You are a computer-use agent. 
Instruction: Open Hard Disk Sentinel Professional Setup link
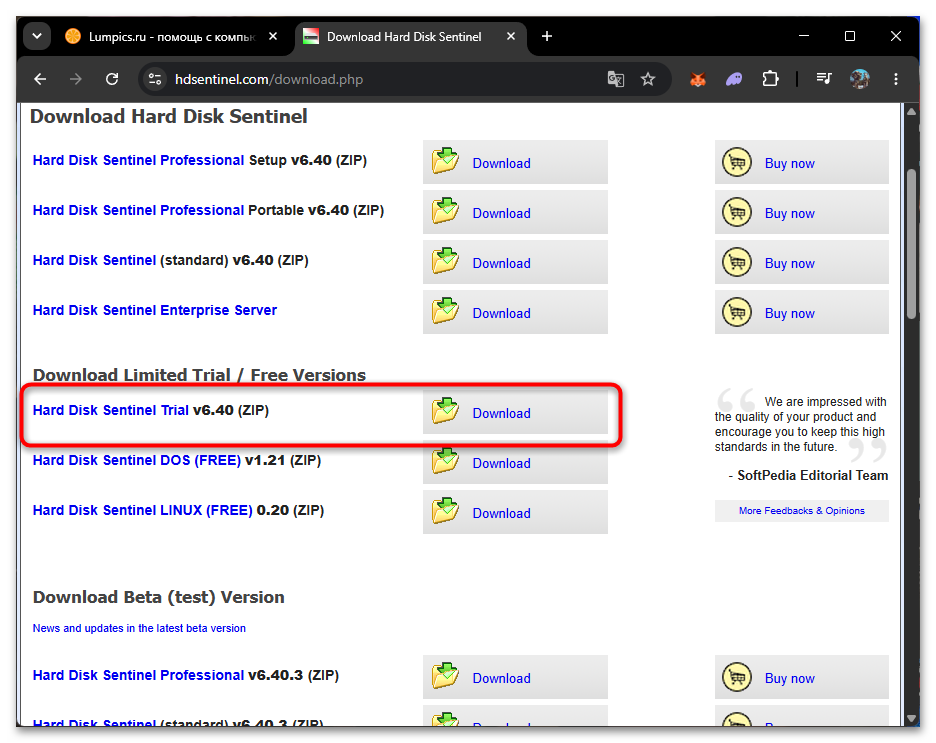138,161
